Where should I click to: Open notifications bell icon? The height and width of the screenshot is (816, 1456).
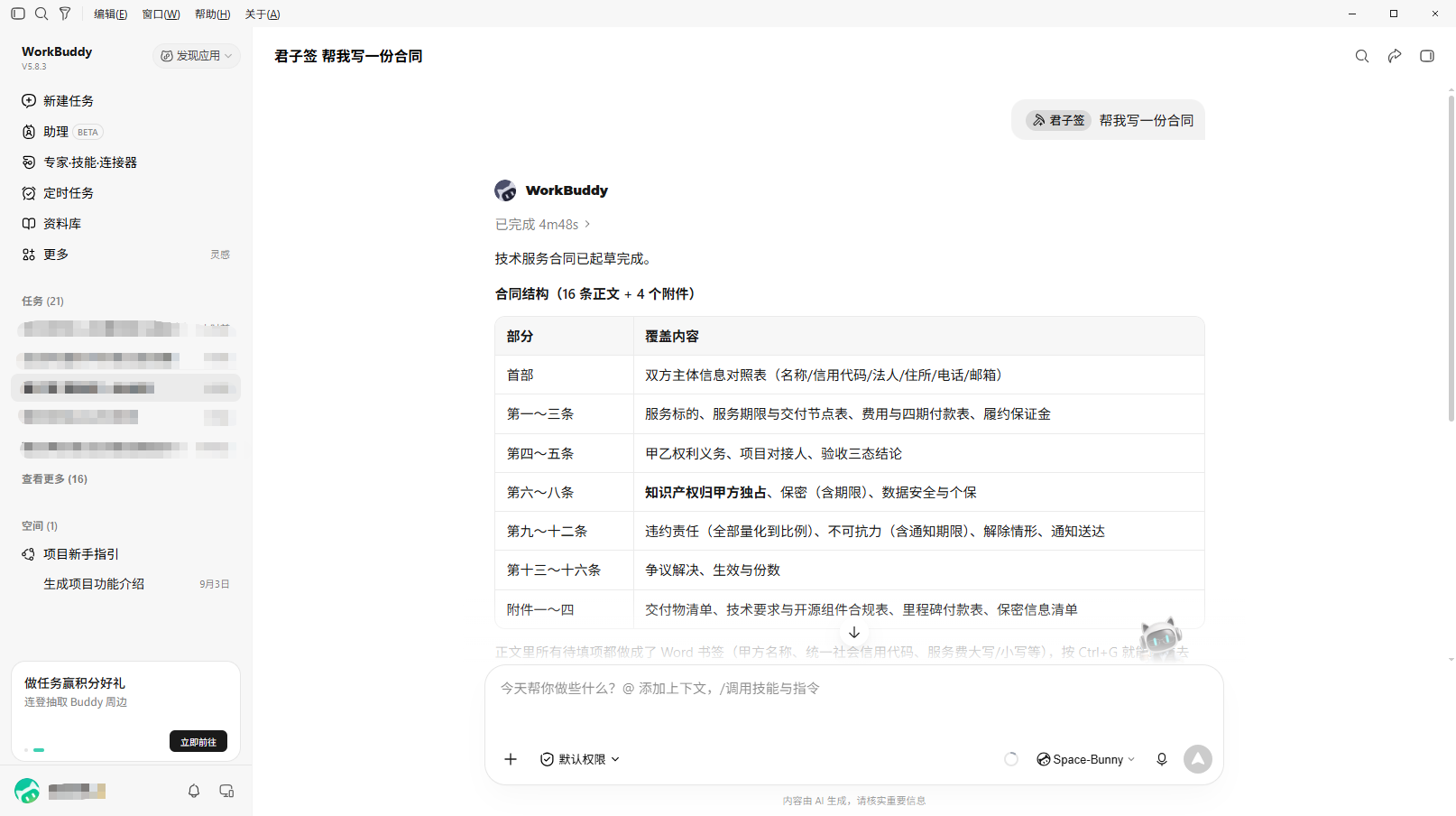pos(194,791)
